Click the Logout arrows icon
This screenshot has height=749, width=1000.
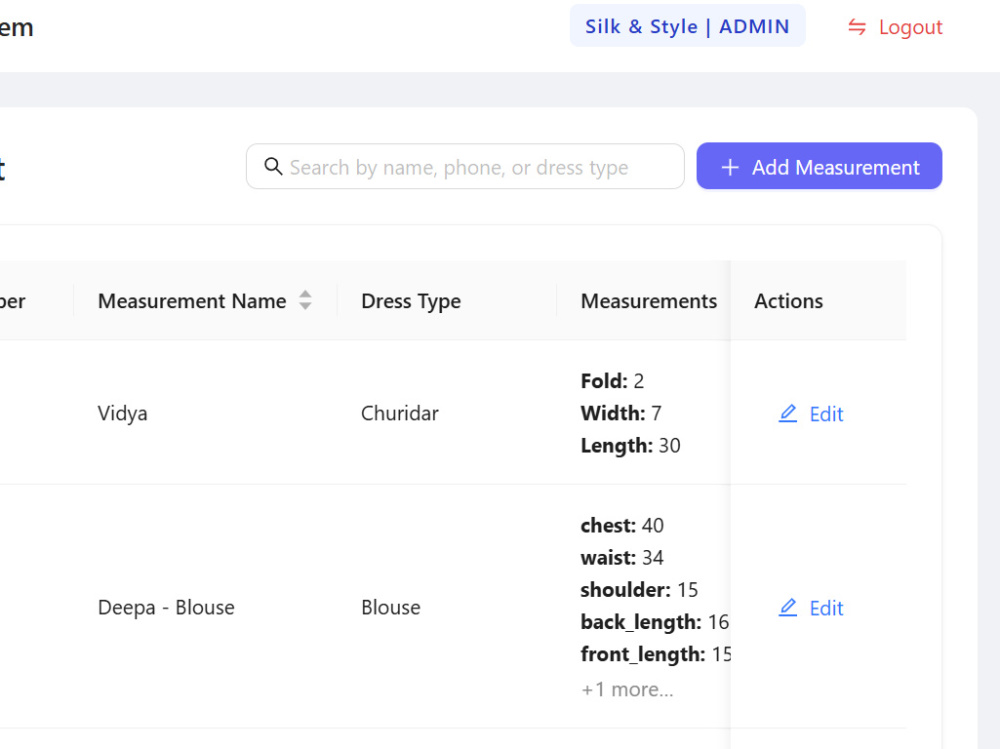[857, 27]
